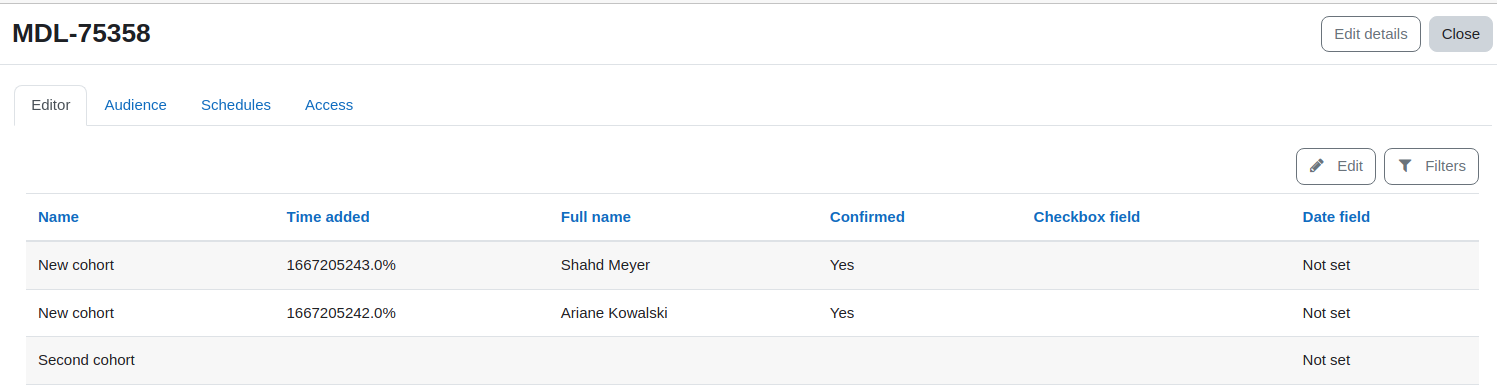Click the Shahd Meyer name cell
The image size is (1497, 385).
[x=605, y=265]
